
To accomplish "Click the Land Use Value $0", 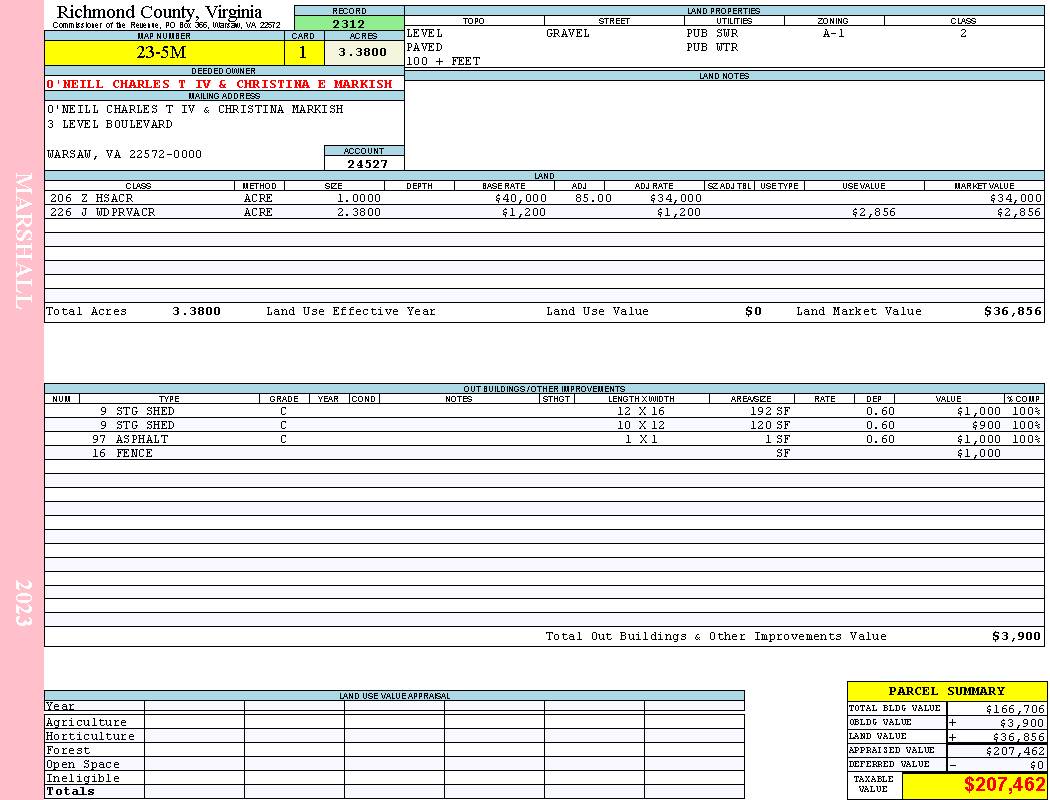I will [753, 311].
